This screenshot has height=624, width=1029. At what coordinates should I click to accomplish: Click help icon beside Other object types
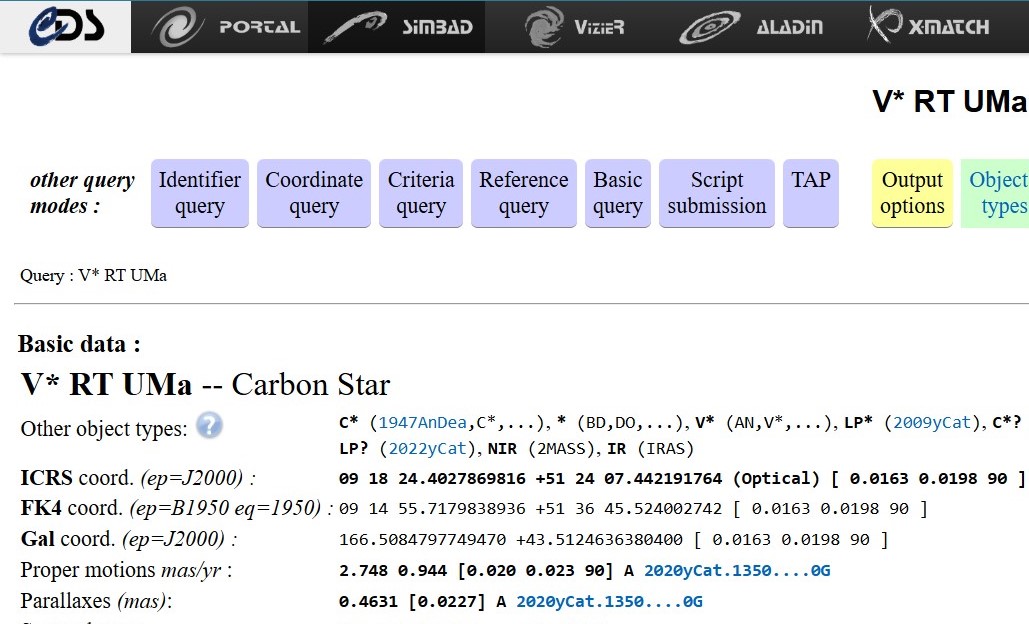(209, 426)
